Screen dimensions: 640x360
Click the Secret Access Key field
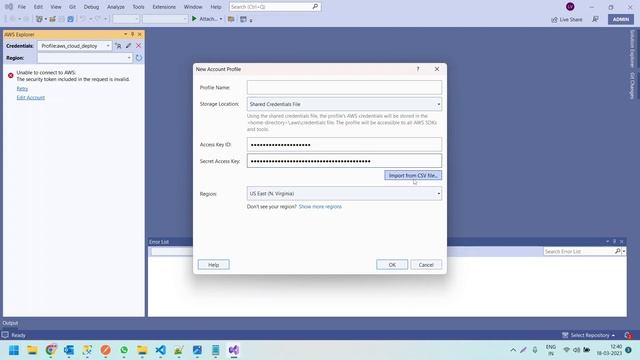coord(344,161)
